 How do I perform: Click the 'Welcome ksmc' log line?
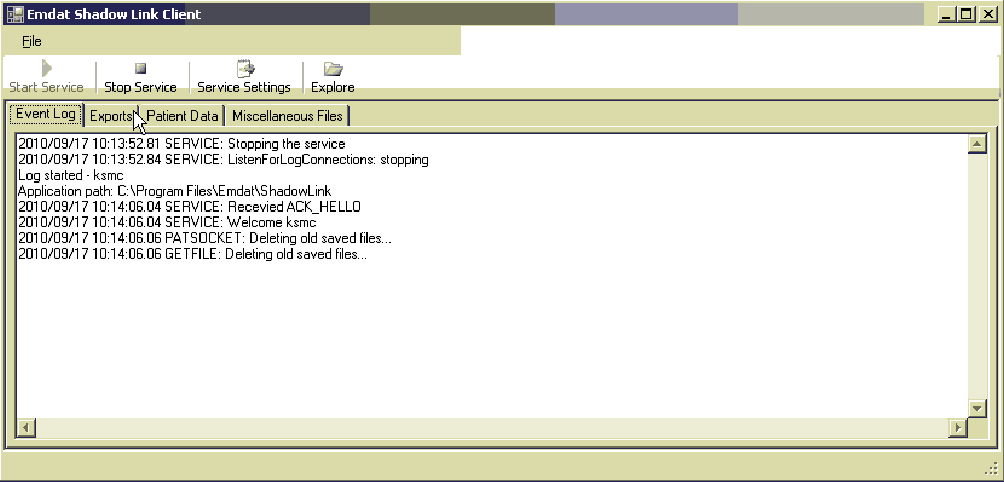(167, 222)
